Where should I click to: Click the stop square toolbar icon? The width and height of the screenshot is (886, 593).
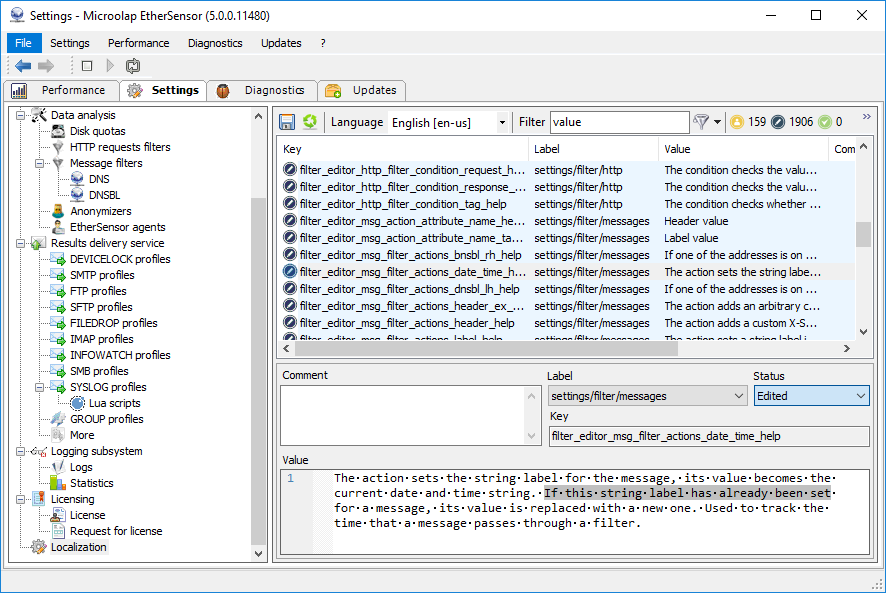pyautogui.click(x=87, y=66)
